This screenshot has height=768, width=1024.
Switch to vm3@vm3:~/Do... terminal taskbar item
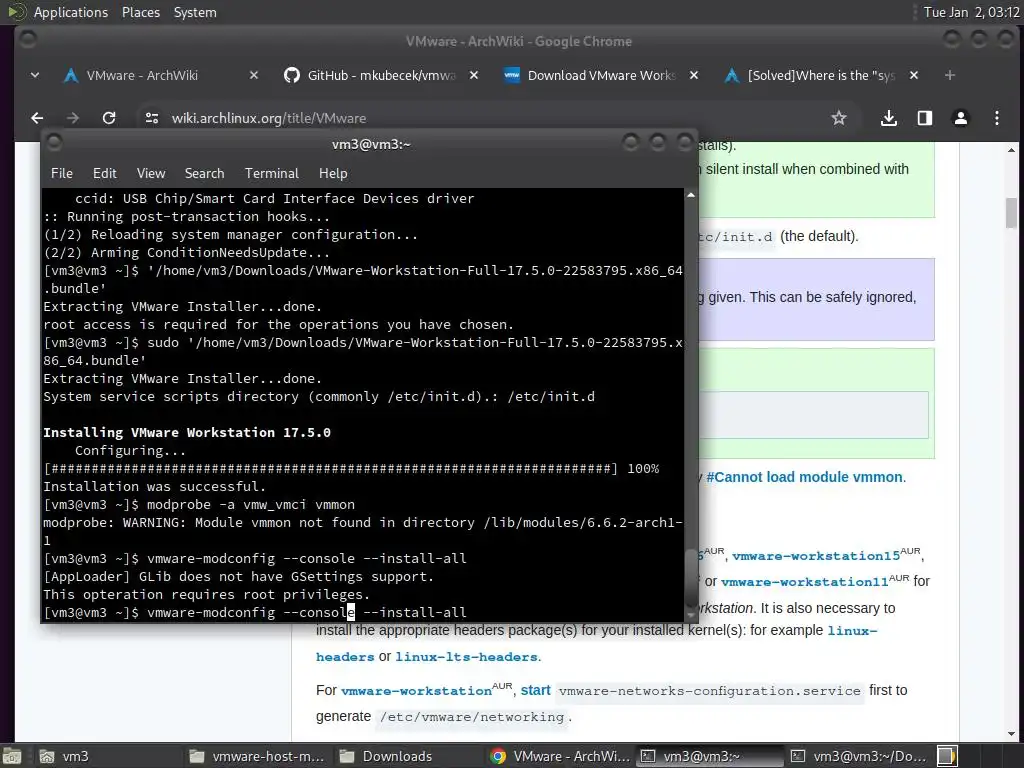click(859, 756)
